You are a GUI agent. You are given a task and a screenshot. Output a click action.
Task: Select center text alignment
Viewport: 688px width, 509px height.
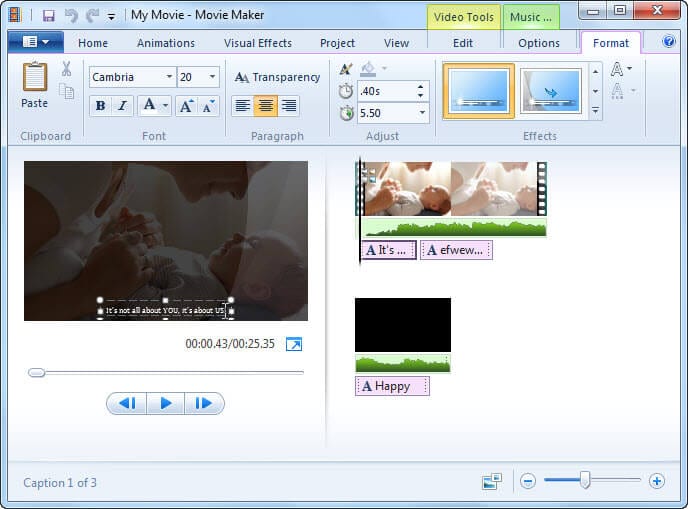tap(265, 106)
